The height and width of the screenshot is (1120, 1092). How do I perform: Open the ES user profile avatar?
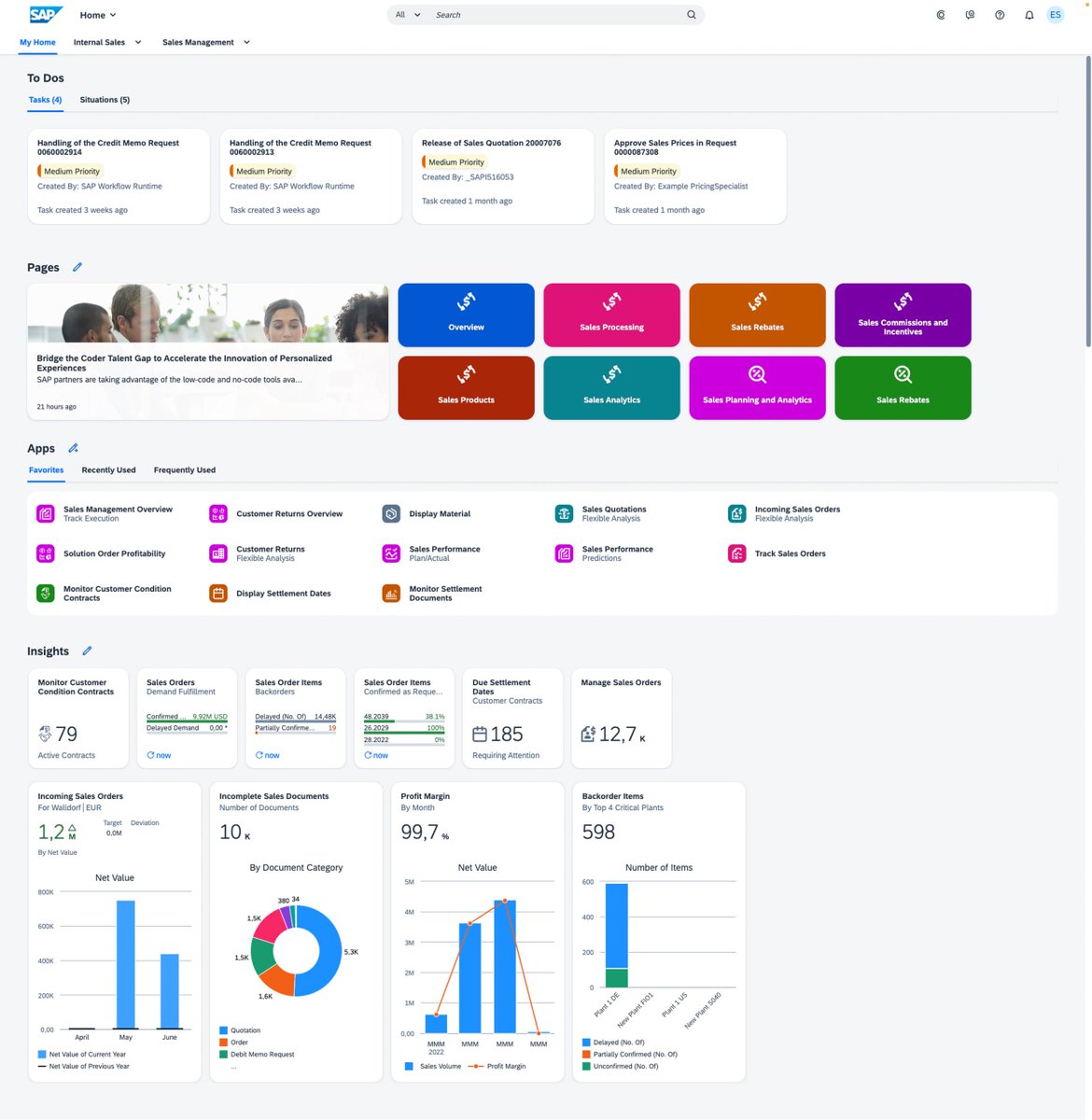pyautogui.click(x=1056, y=15)
